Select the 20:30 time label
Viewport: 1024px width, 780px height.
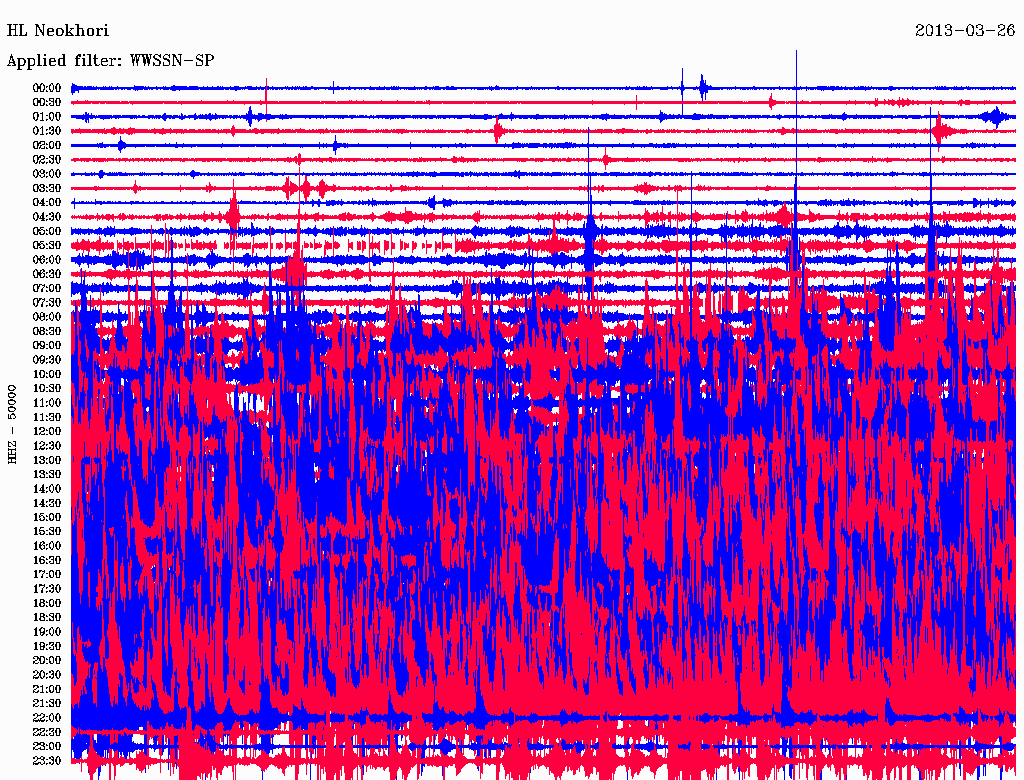click(47, 675)
